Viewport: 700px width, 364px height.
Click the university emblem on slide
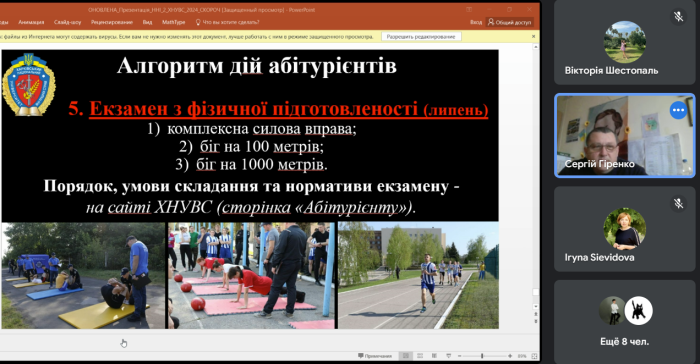29,84
